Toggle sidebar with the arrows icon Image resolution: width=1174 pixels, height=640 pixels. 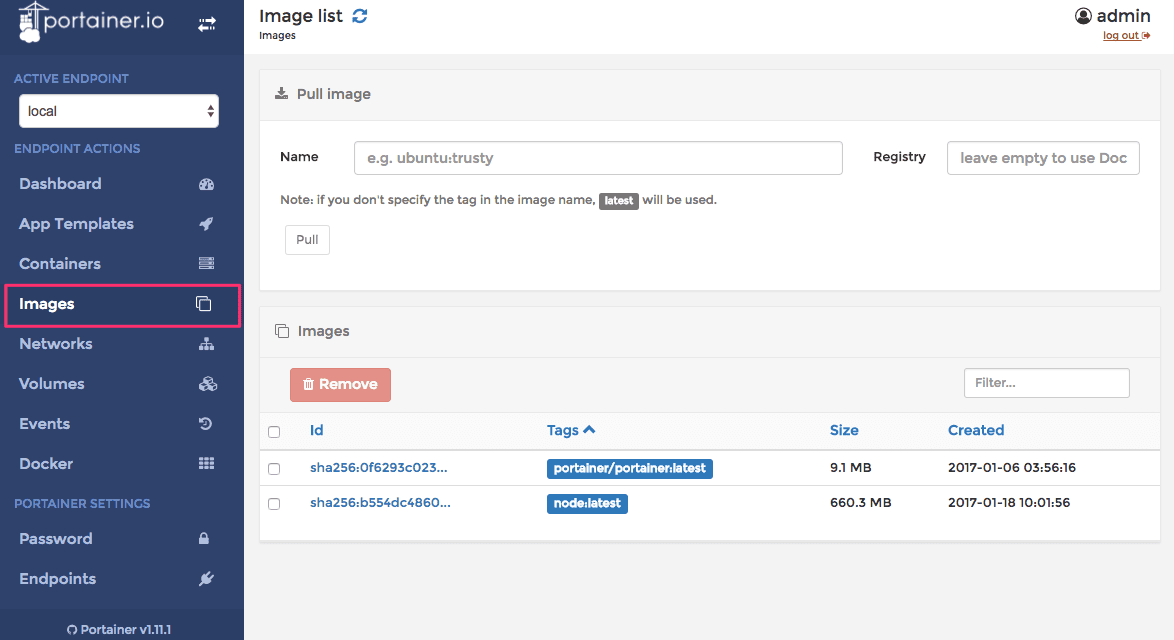(207, 25)
